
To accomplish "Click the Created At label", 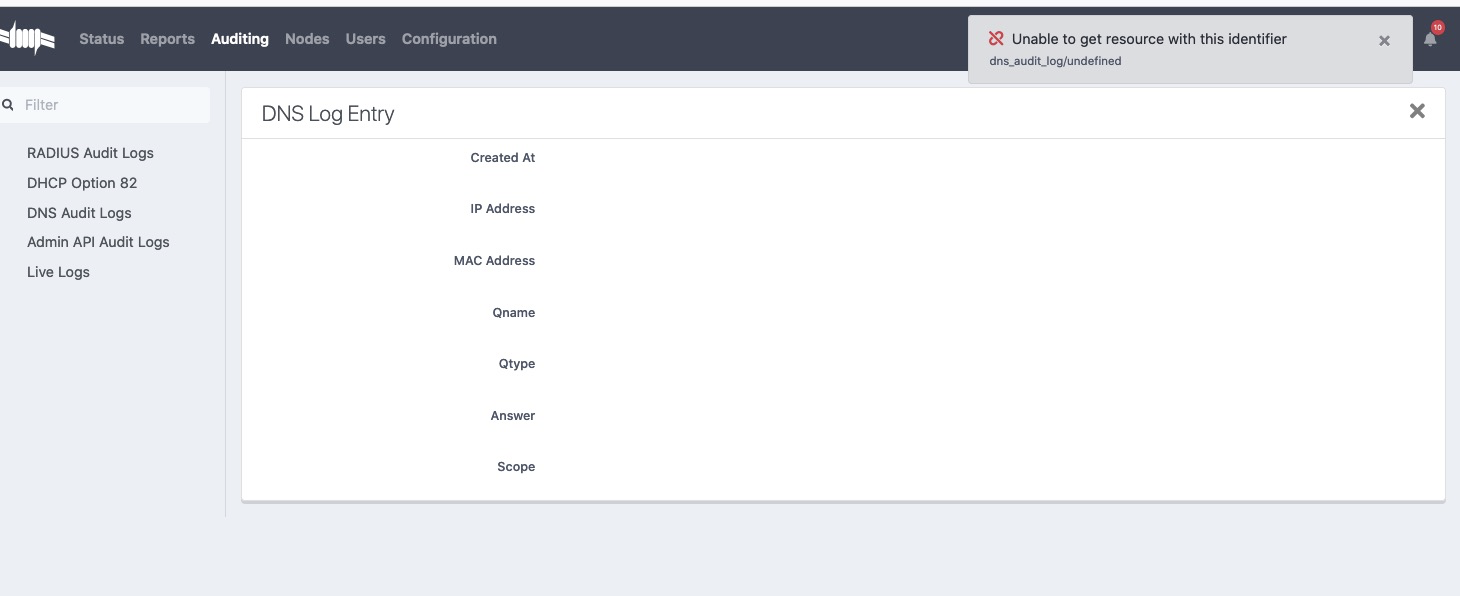I will pyautogui.click(x=503, y=157).
